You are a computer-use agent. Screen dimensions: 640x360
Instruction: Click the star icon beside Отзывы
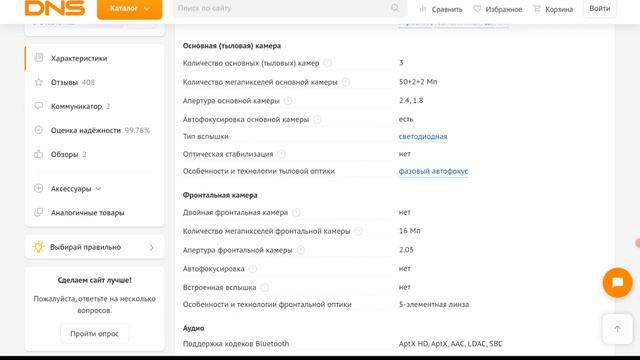click(x=39, y=82)
